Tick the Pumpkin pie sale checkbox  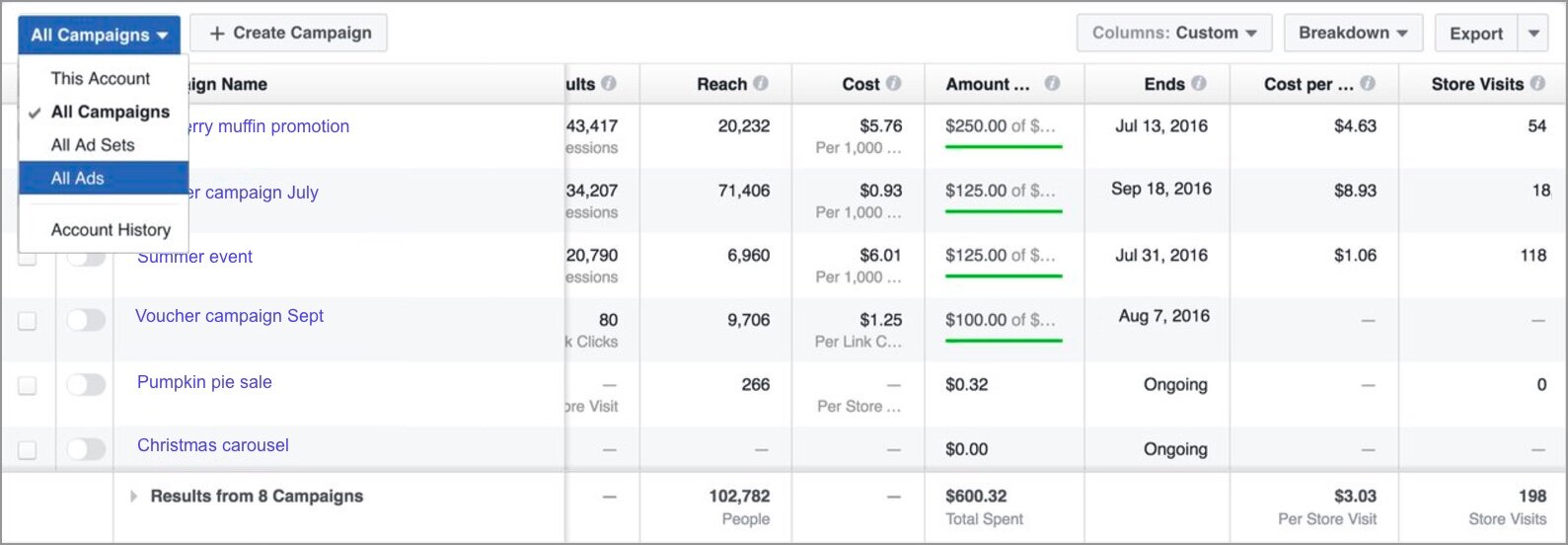click(x=28, y=385)
